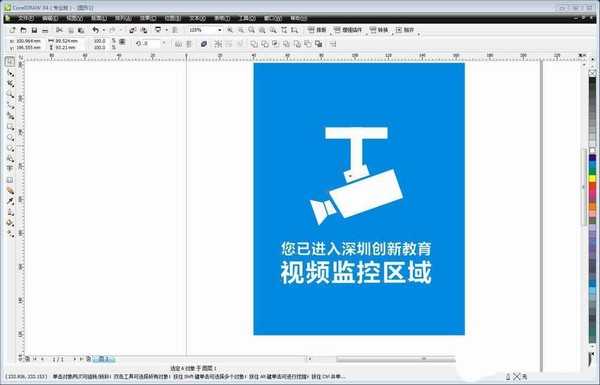Expand the undo history dropdown arrow

point(104,30)
